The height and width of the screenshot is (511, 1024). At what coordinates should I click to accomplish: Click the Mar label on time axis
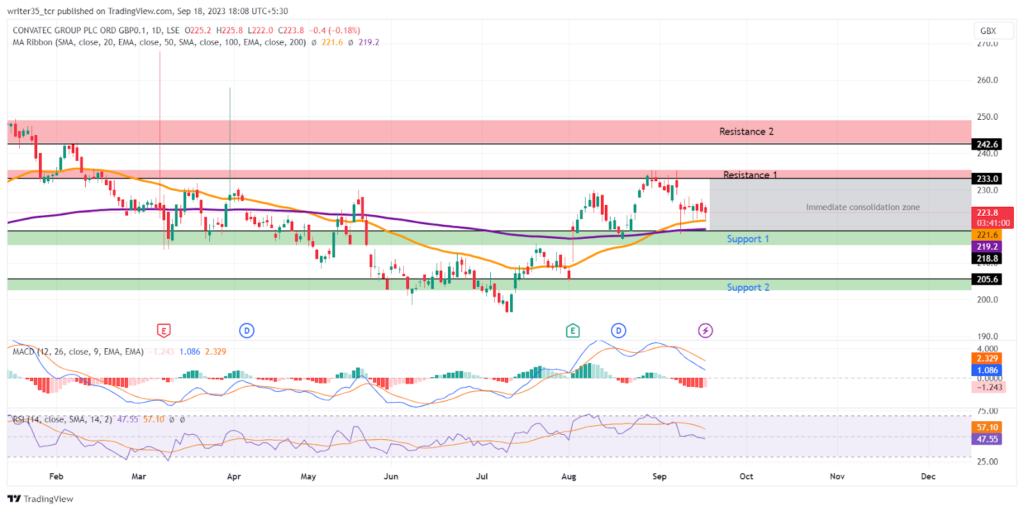click(140, 476)
